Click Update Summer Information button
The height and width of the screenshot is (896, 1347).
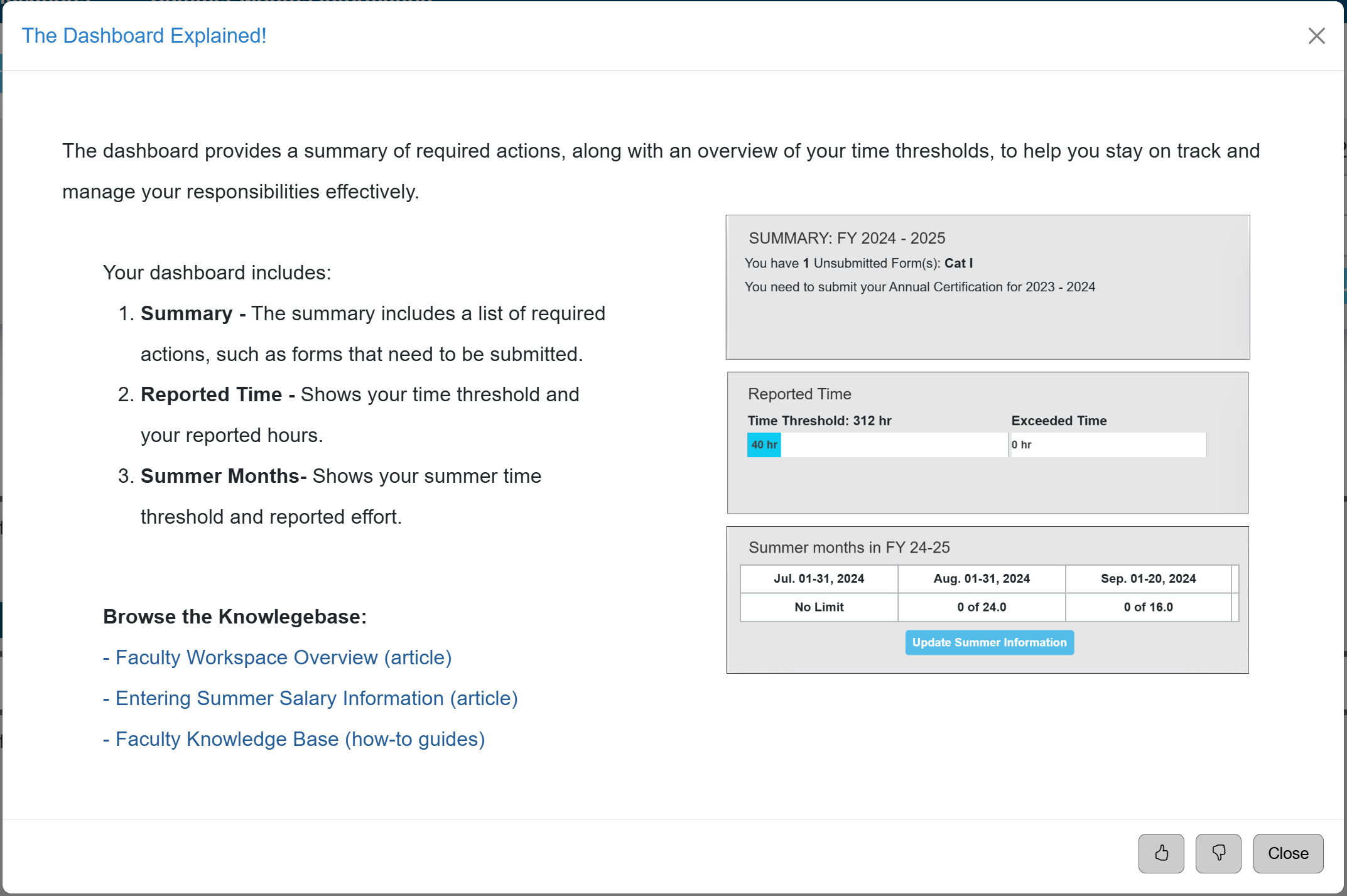pyautogui.click(x=989, y=642)
